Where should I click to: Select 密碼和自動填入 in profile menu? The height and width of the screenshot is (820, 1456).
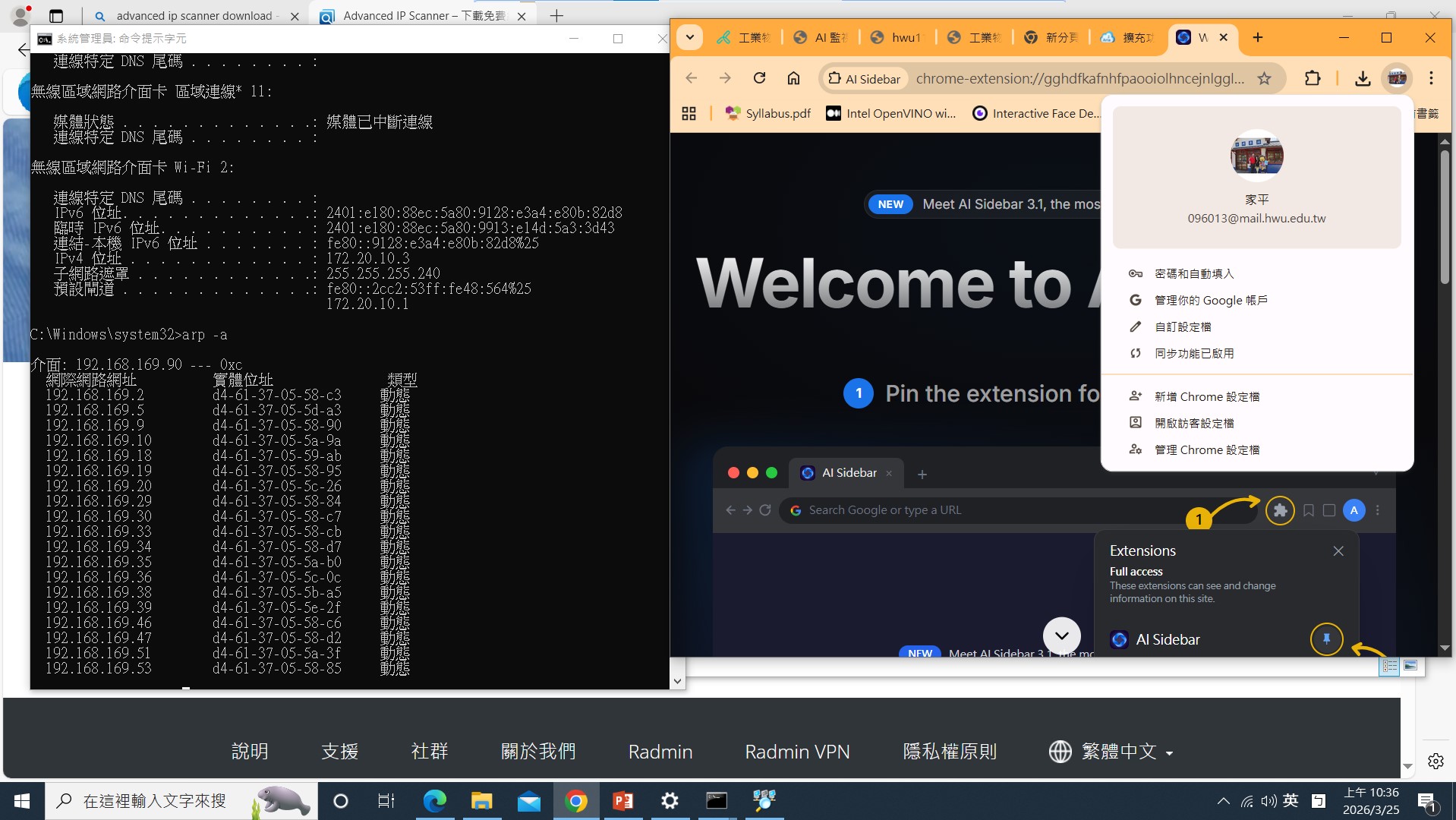pyautogui.click(x=1193, y=273)
